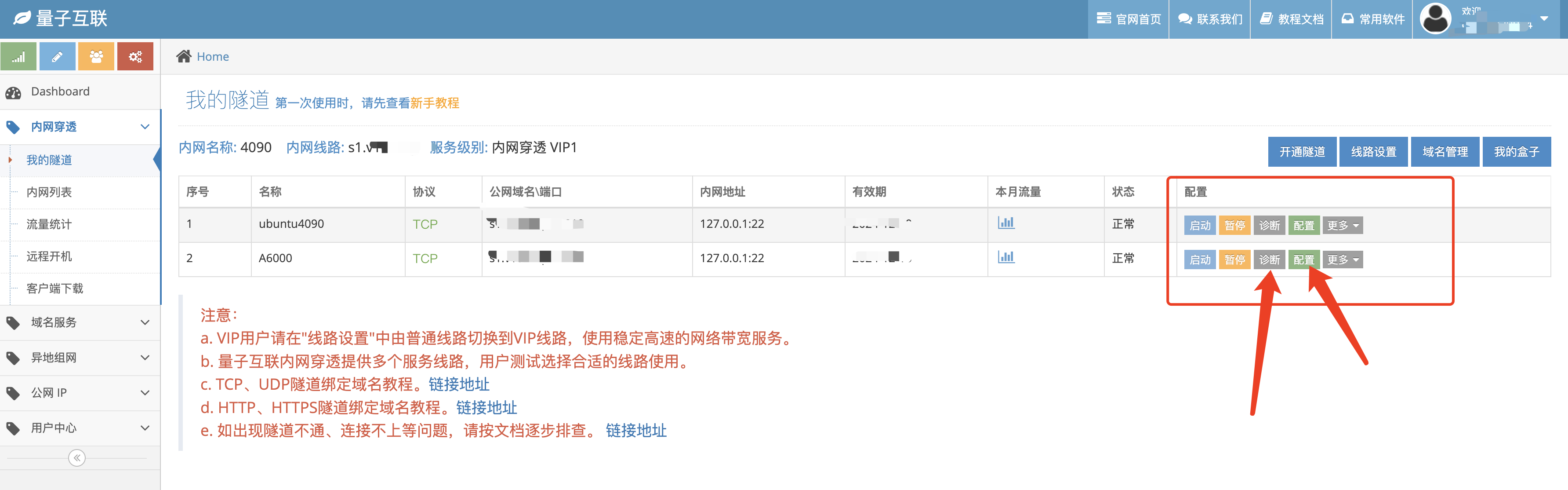Click the tag icon beside 域名服务
The width and height of the screenshot is (1568, 490).
[x=13, y=323]
